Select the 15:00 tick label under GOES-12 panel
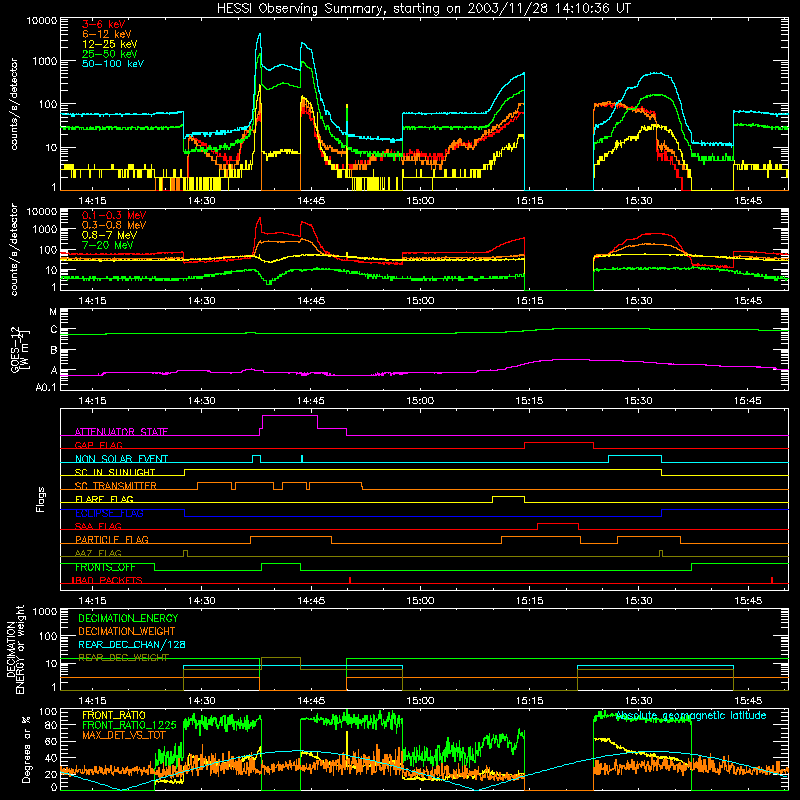This screenshot has height=800, width=800. (420, 401)
